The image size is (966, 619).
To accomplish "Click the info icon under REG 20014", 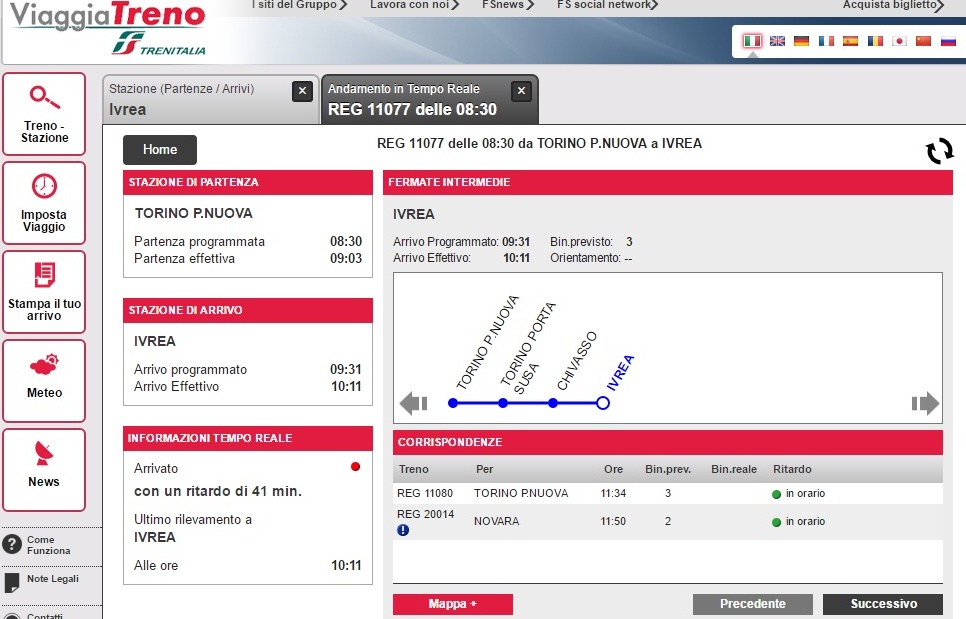I will [403, 530].
